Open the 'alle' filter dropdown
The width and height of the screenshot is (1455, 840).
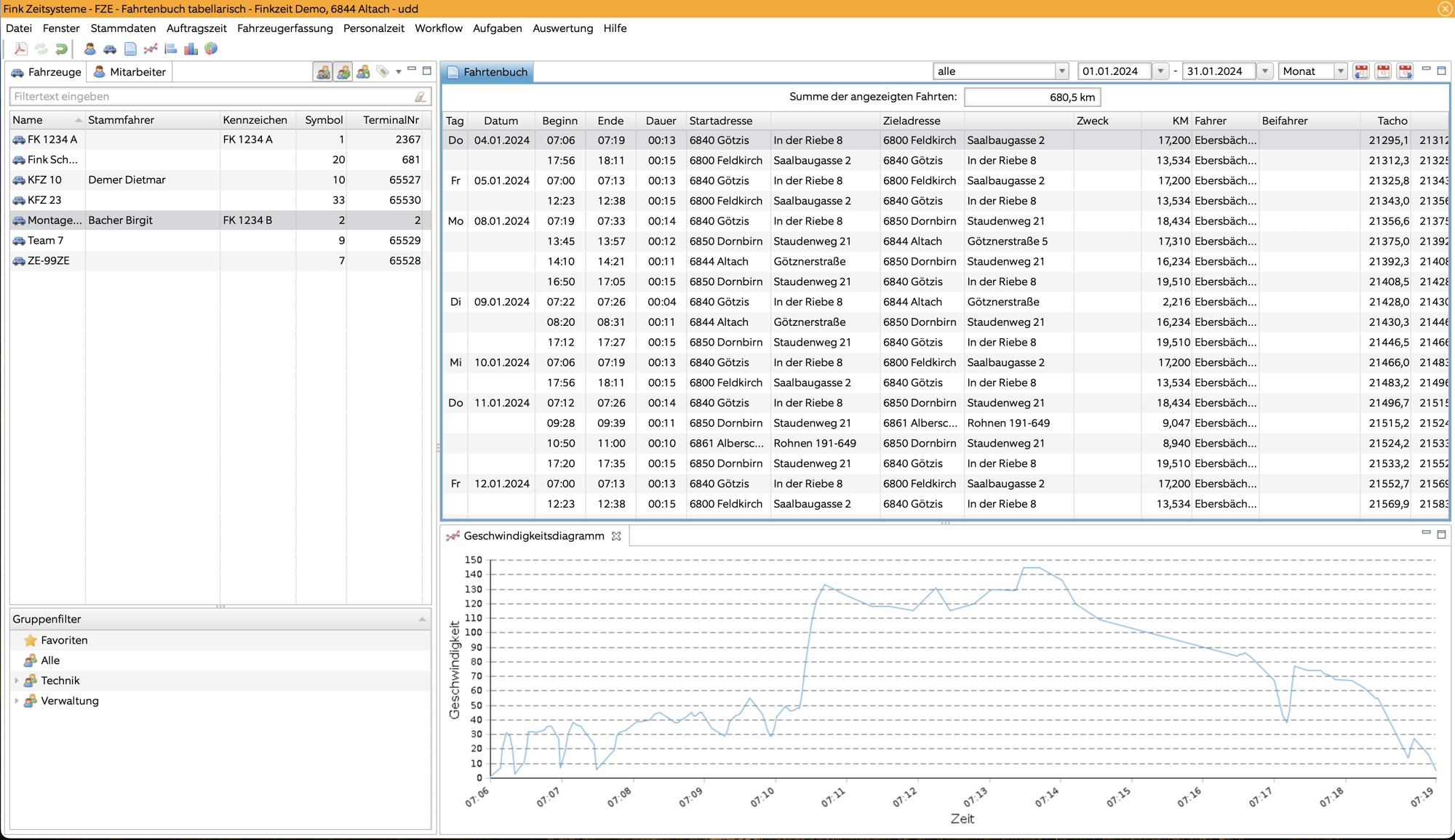1061,71
